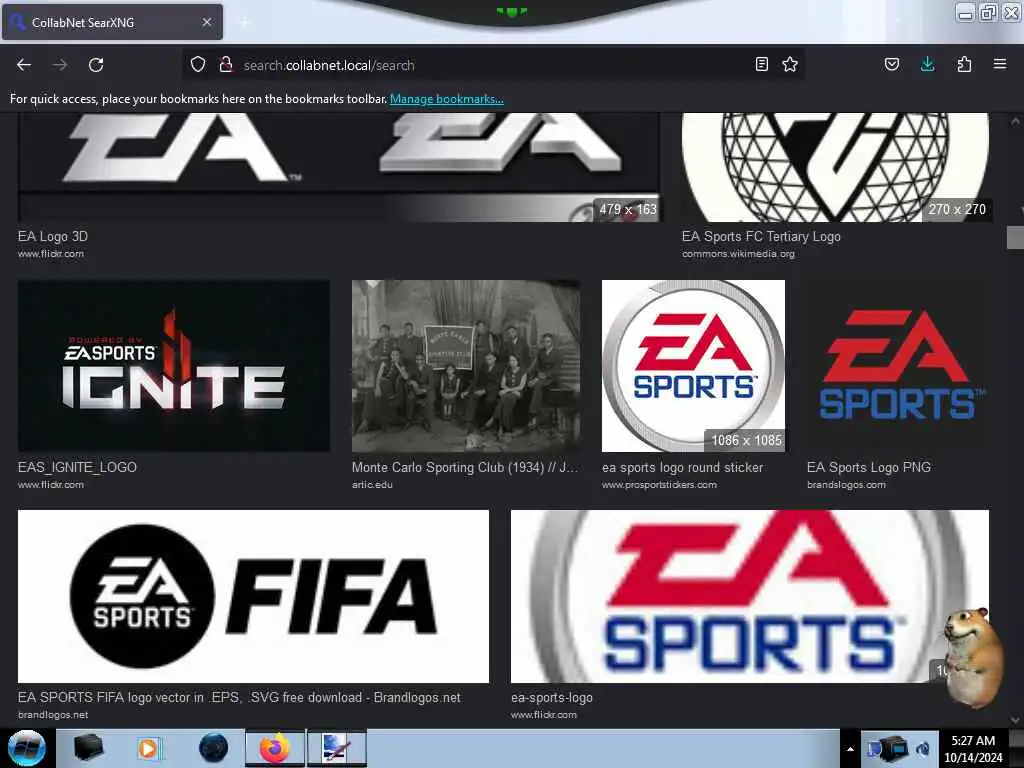Click the 'www.prosportstickers.com' source text
This screenshot has width=1024, height=768.
(x=659, y=485)
